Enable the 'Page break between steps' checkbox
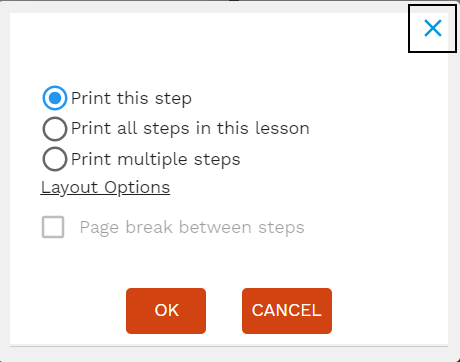The image size is (460, 362). pos(53,227)
